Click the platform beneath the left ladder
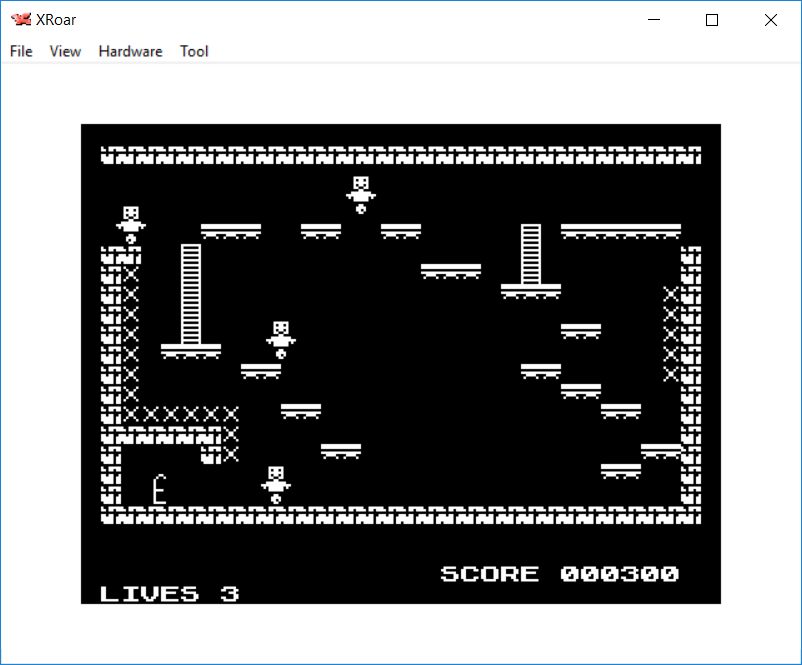This screenshot has height=665, width=802. click(x=191, y=351)
